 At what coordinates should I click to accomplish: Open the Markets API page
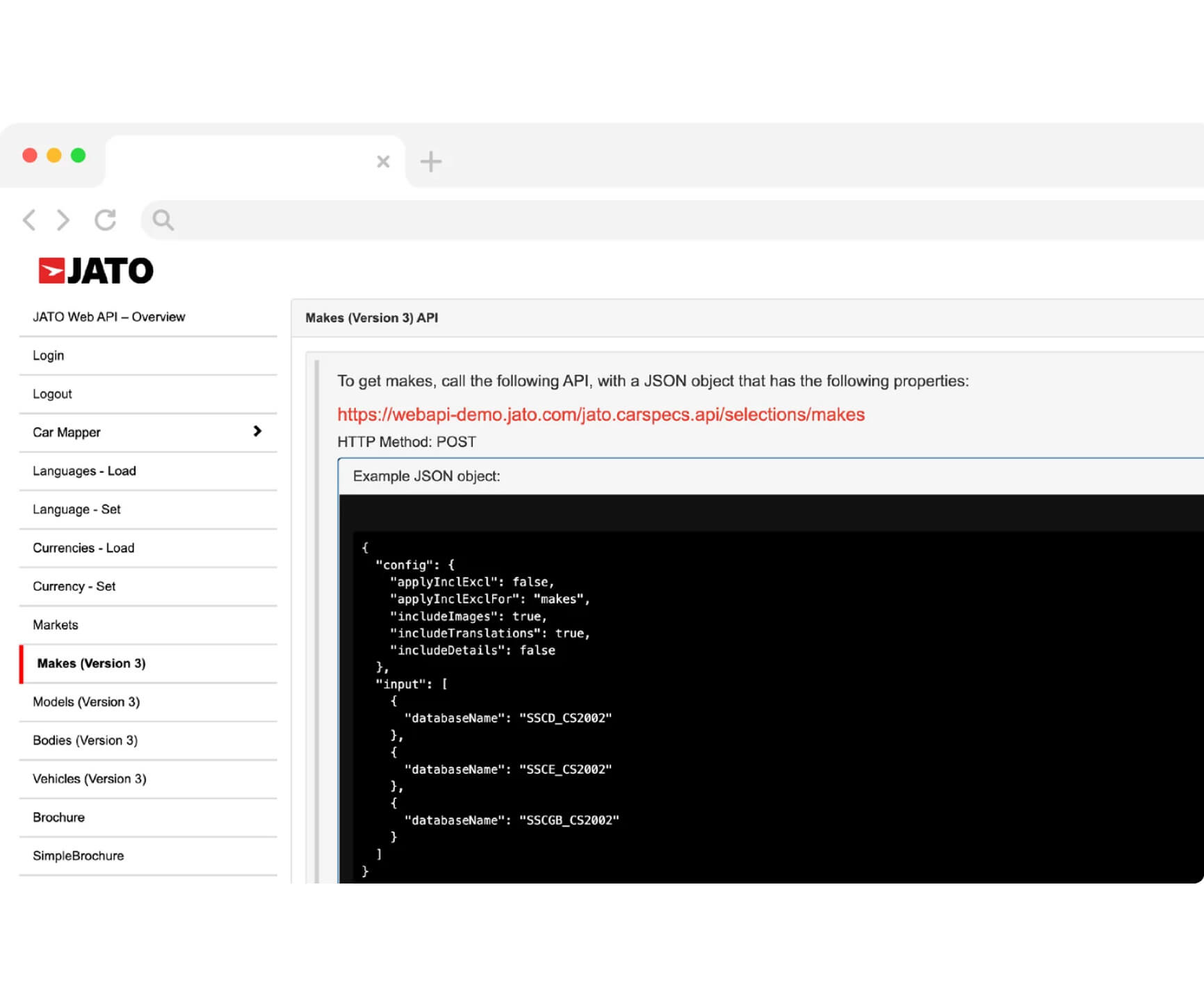[x=56, y=625]
